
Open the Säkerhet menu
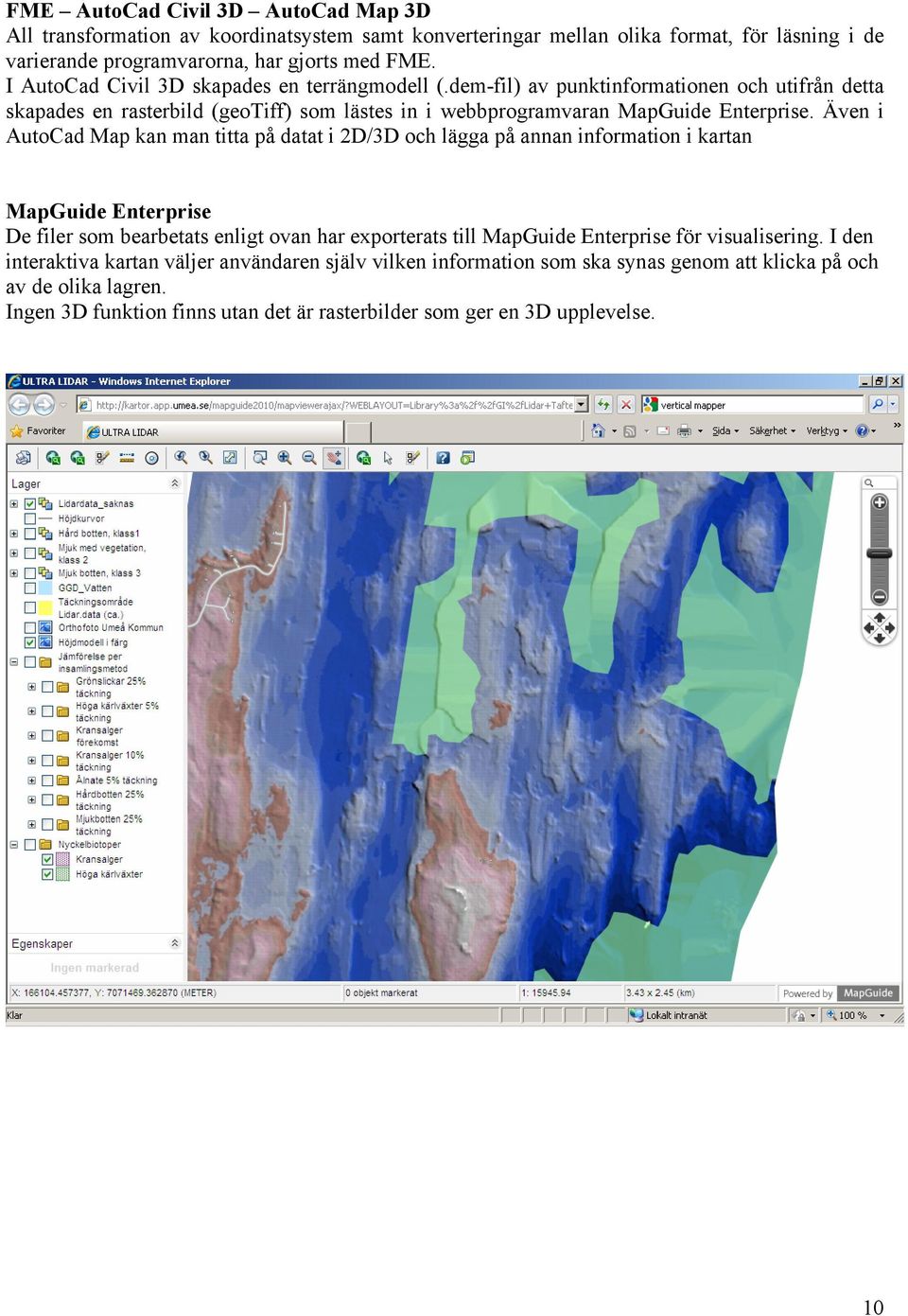[x=772, y=431]
